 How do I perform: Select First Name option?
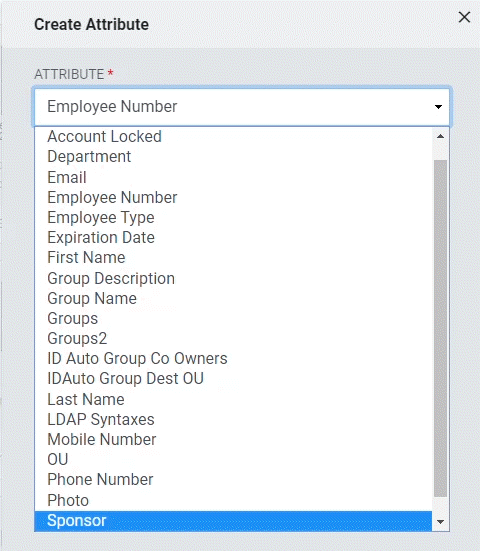click(x=233, y=258)
